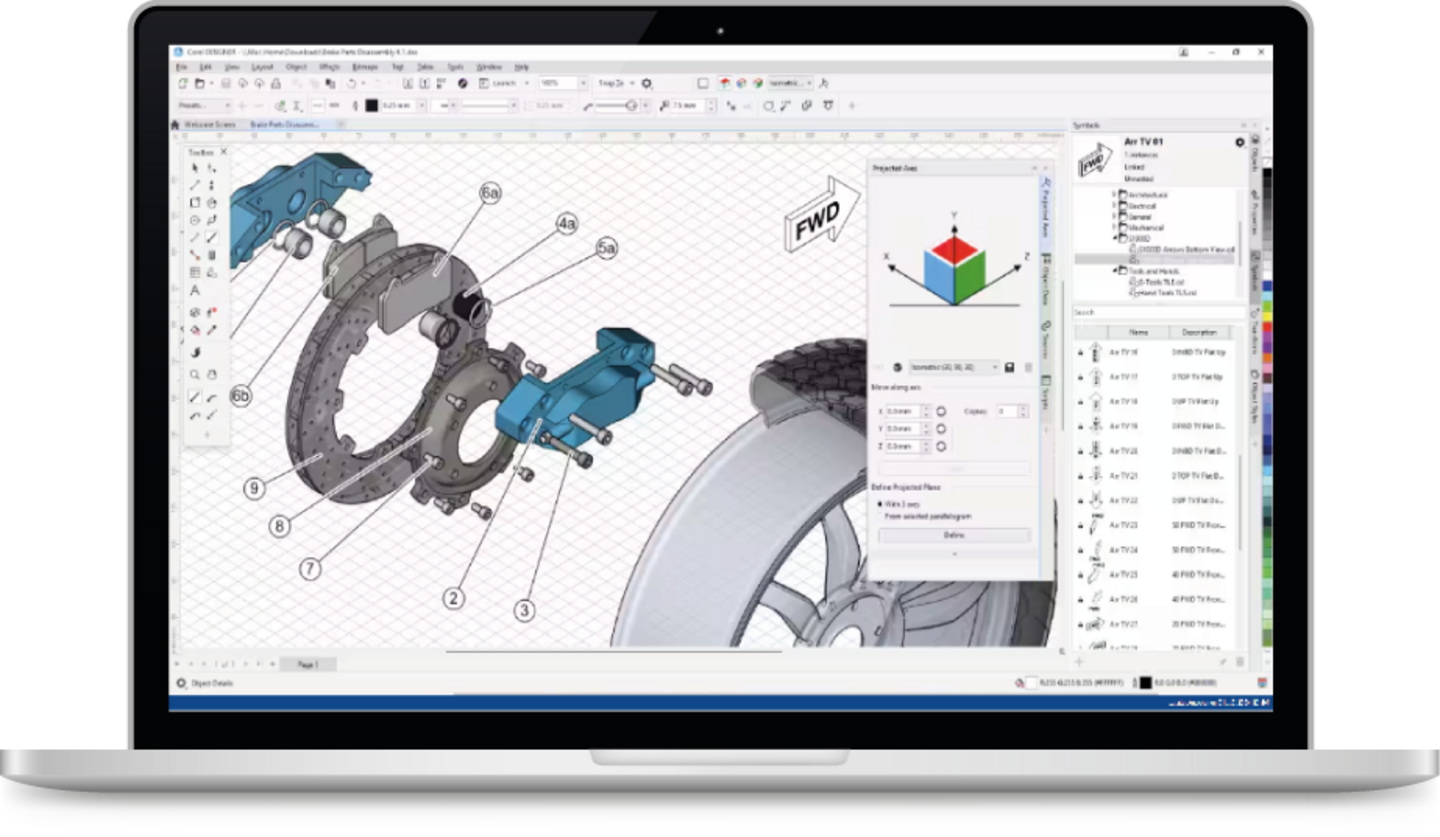Click the Name column header in Symbols
This screenshot has height=837, width=1440.
pos(1138,332)
